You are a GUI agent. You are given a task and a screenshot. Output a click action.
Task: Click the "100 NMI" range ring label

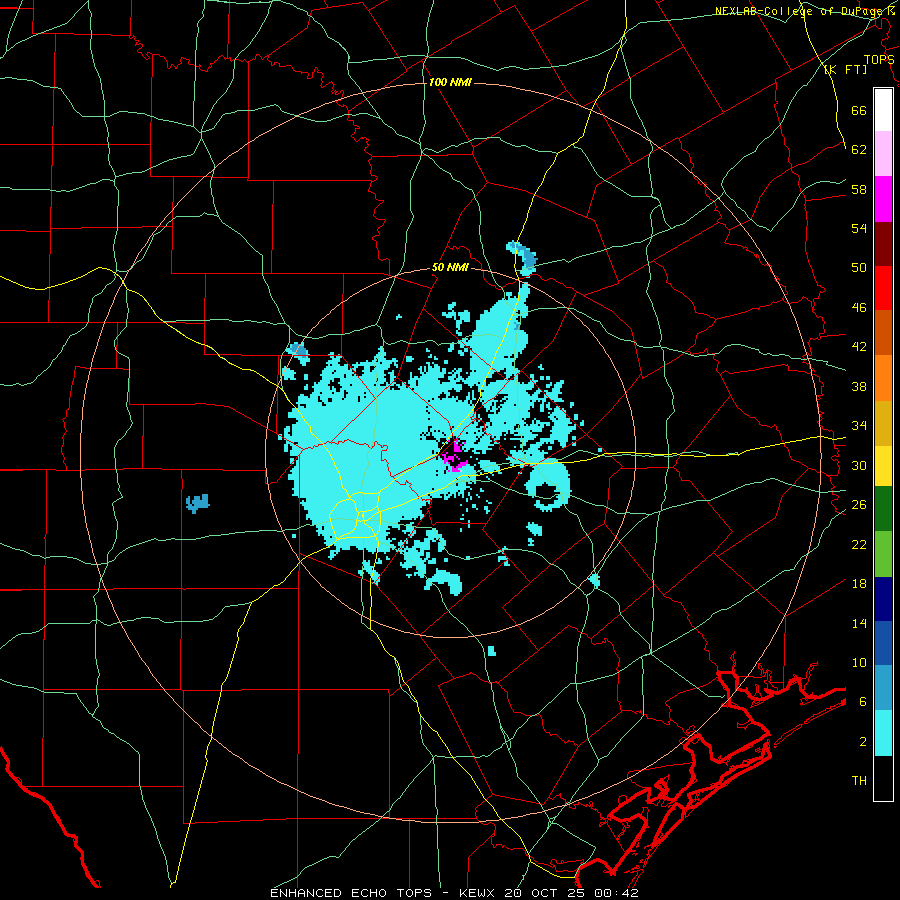pos(450,83)
